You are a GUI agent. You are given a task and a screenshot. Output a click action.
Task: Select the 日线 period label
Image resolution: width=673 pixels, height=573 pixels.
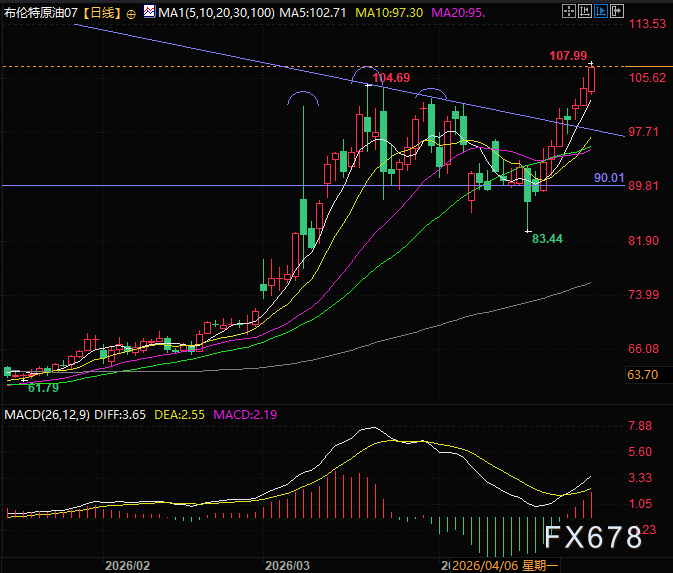tap(102, 13)
